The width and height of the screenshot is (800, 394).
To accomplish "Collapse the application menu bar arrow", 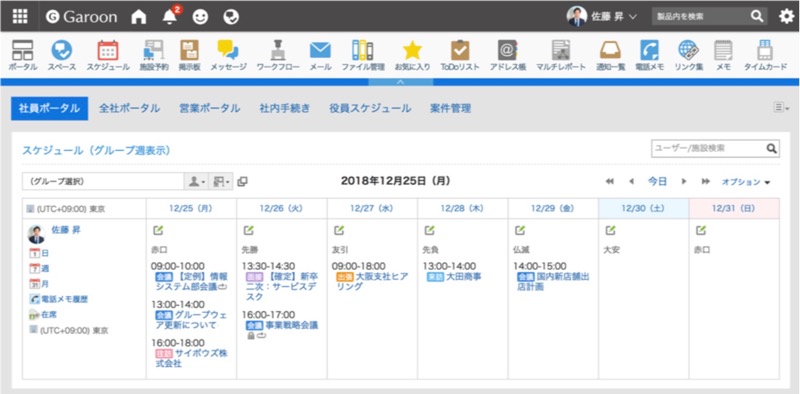I will point(401,82).
